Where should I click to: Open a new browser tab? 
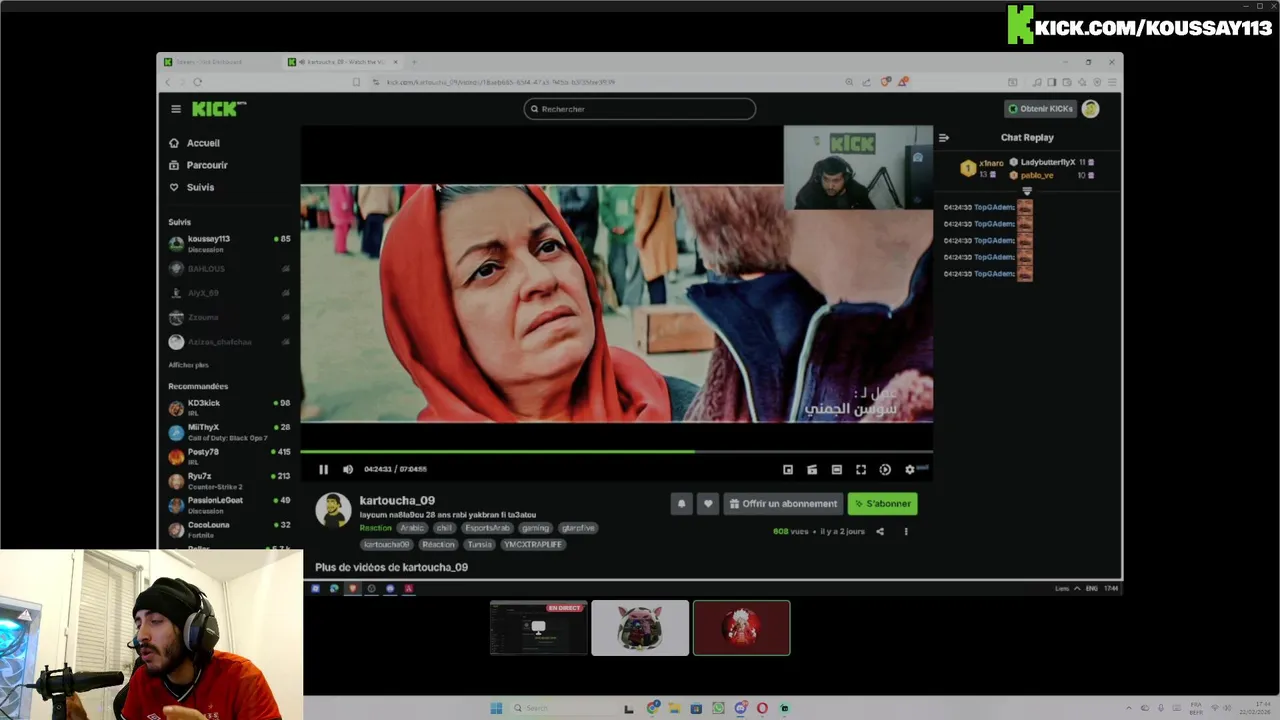coord(414,62)
